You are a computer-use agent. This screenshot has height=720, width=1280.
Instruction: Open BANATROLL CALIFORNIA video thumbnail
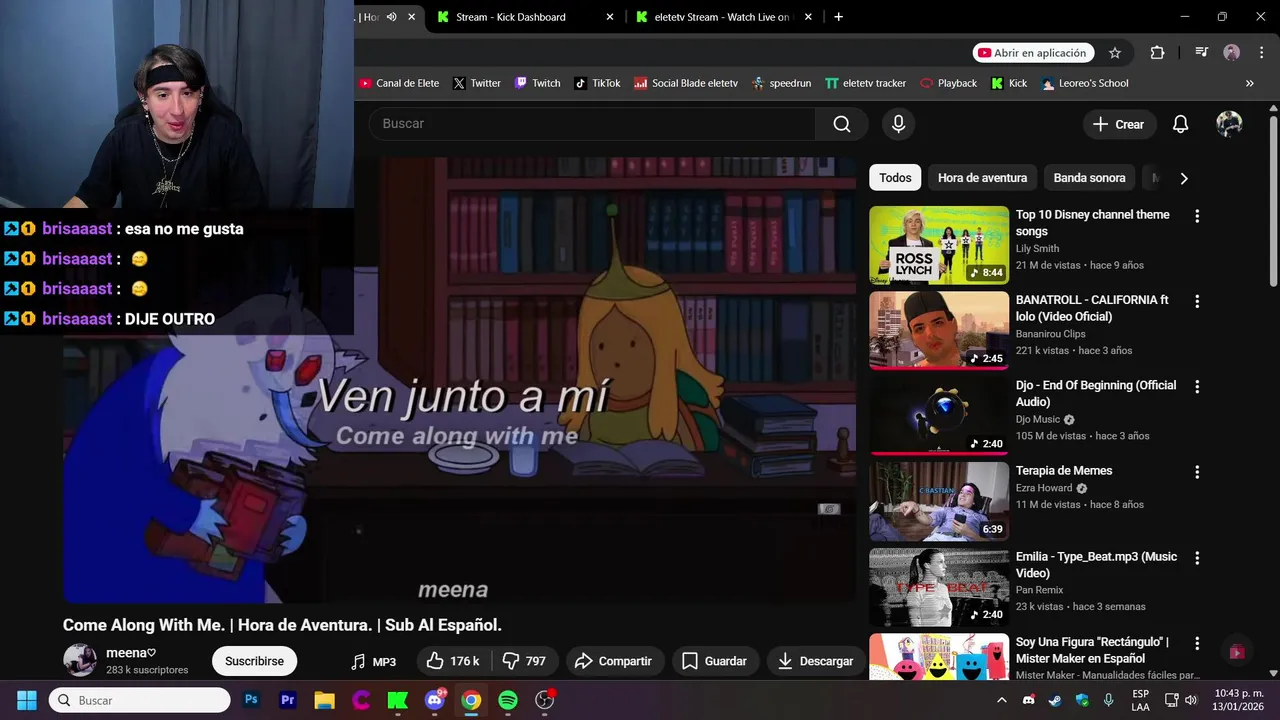coord(939,330)
